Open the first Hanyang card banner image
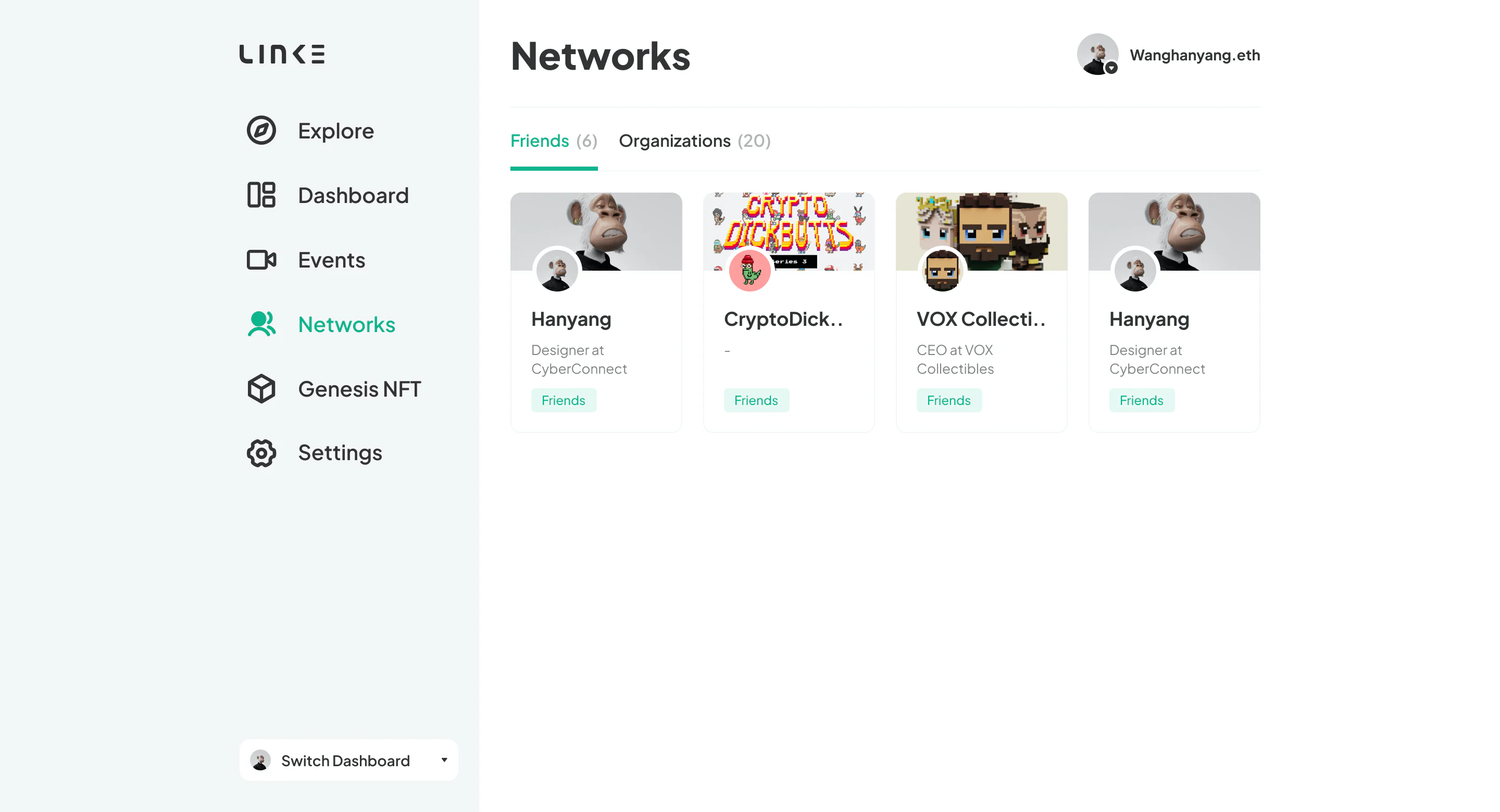Viewport: 1500px width, 812px height. [596, 232]
